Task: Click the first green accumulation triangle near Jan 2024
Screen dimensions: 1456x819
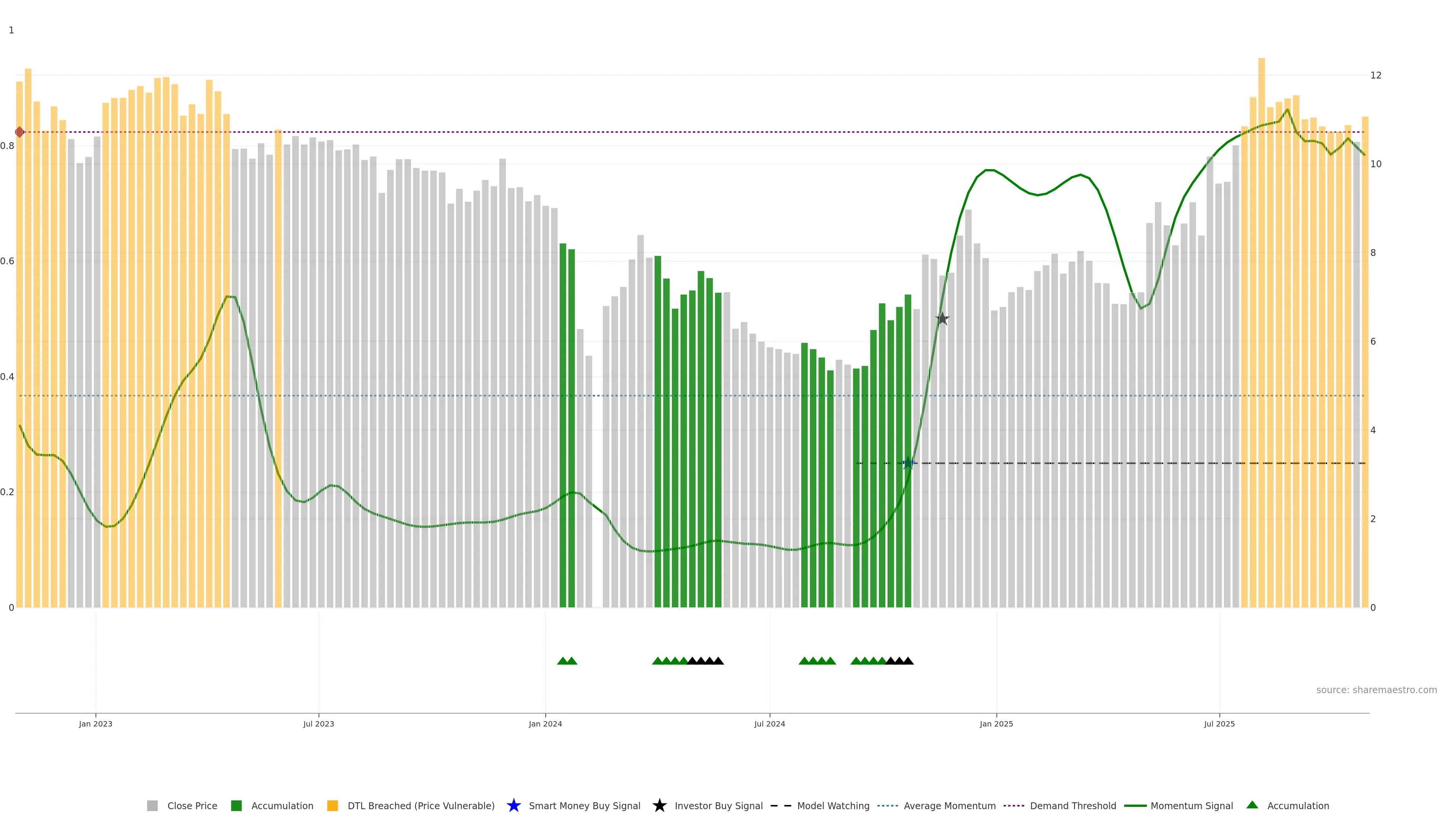Action: click(x=562, y=661)
